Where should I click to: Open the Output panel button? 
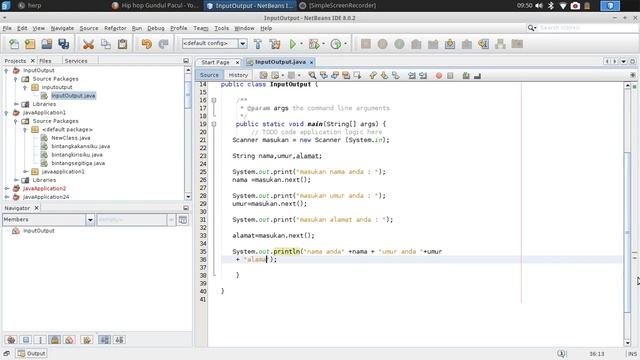coord(32,353)
